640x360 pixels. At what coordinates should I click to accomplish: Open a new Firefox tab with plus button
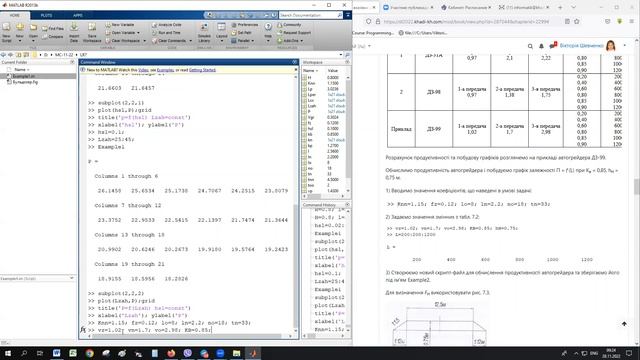click(x=560, y=7)
